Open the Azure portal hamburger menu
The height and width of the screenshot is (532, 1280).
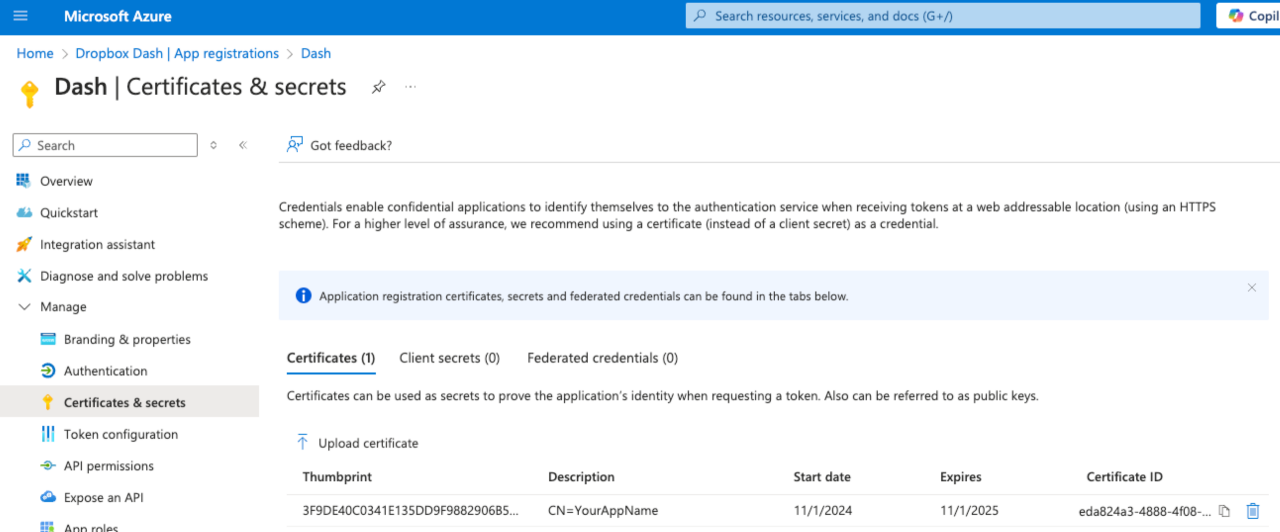21,16
